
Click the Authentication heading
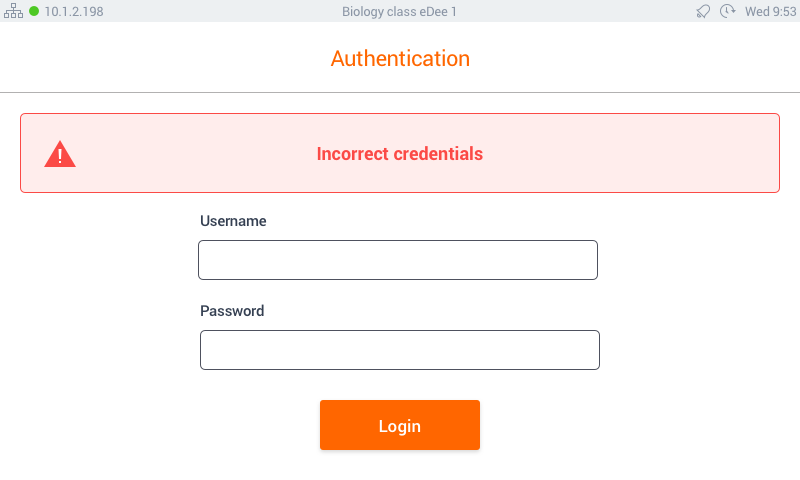[400, 59]
